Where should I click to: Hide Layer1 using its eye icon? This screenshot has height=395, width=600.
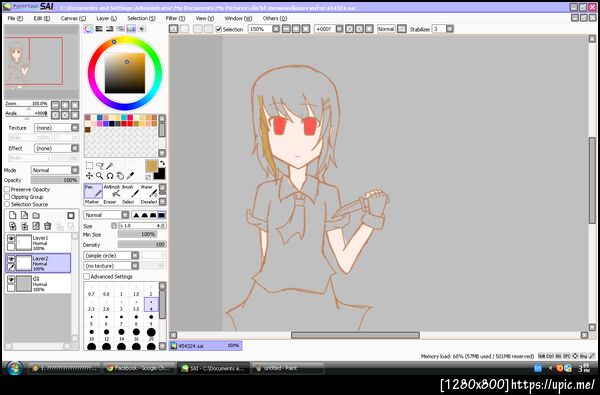point(11,238)
